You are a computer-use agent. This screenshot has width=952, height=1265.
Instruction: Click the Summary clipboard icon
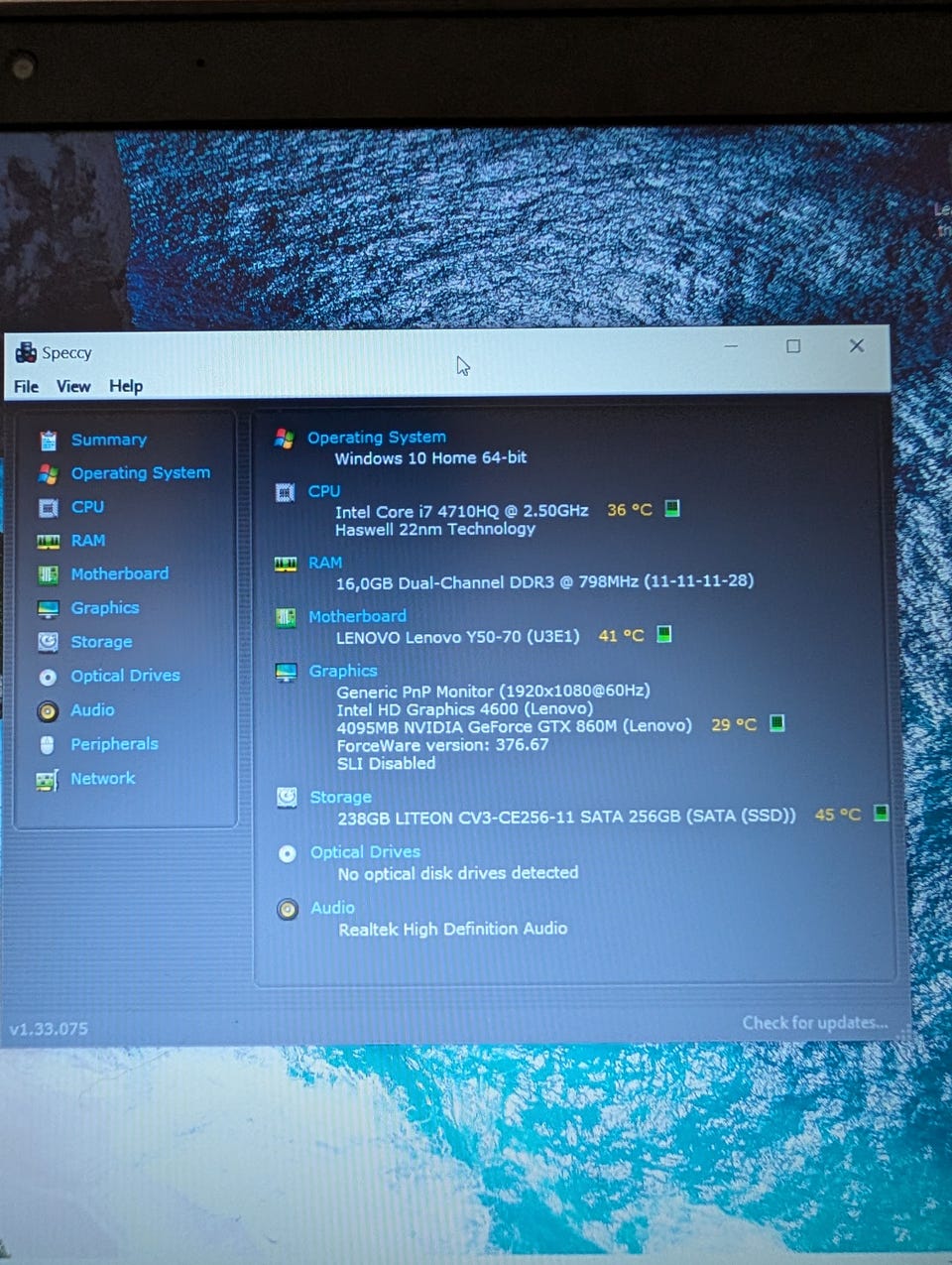click(48, 441)
